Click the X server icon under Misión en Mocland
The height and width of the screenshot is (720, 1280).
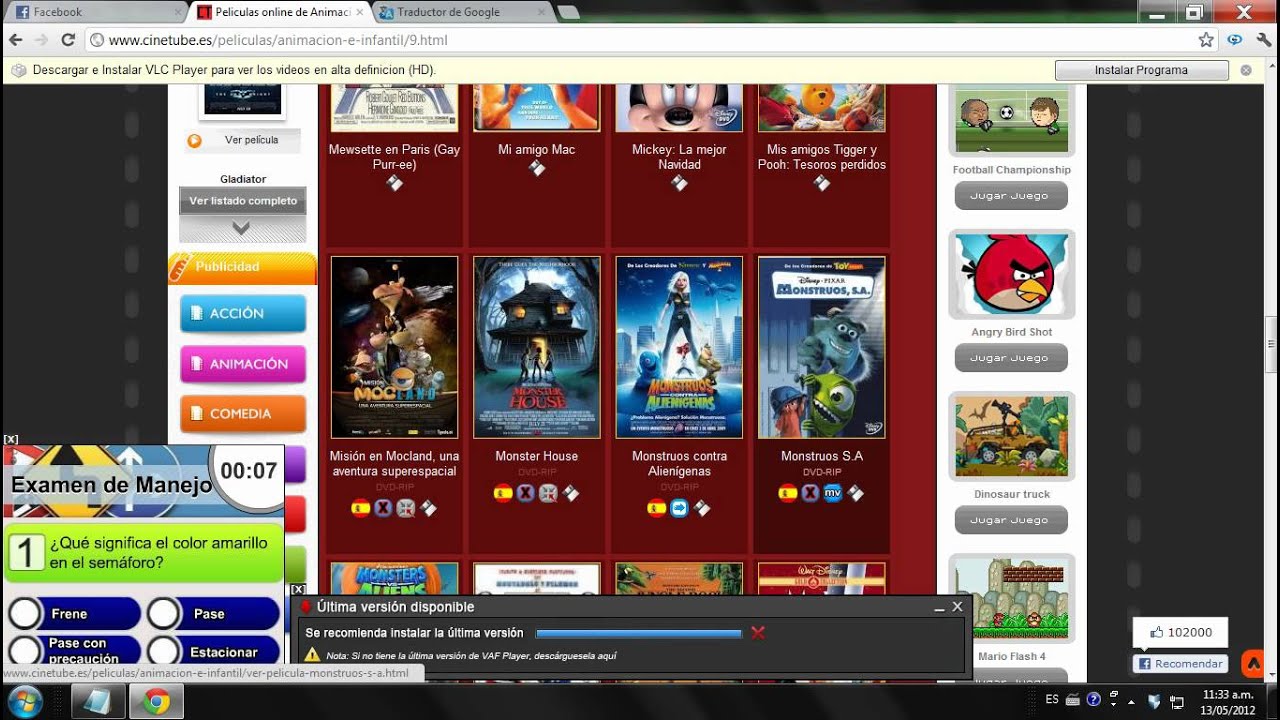(x=383, y=508)
